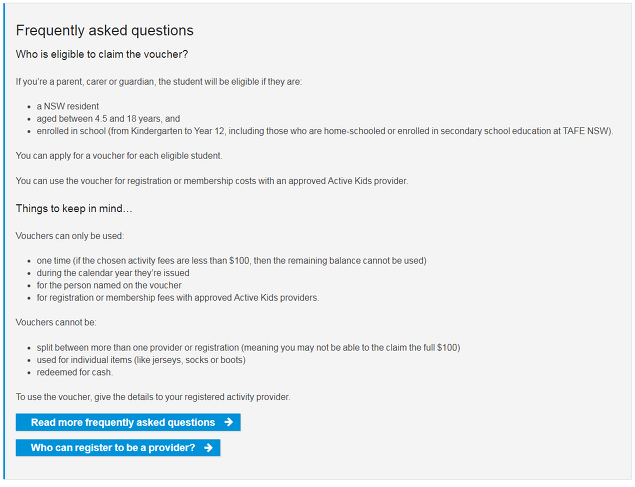Click 'You can apply for a voucher' sentence
Image resolution: width=635 pixels, height=487 pixels.
[x=119, y=156]
